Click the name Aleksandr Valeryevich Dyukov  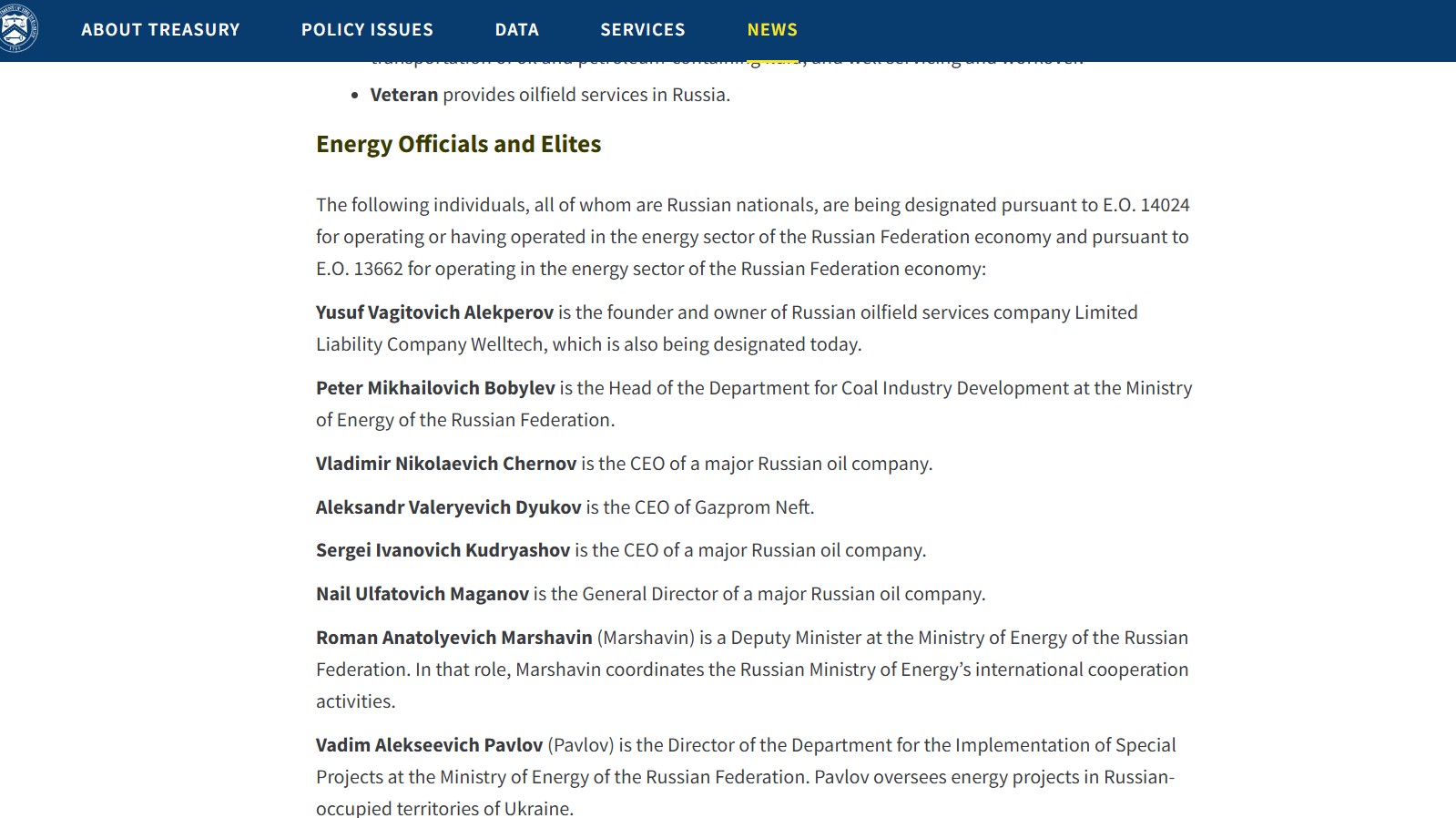click(448, 507)
